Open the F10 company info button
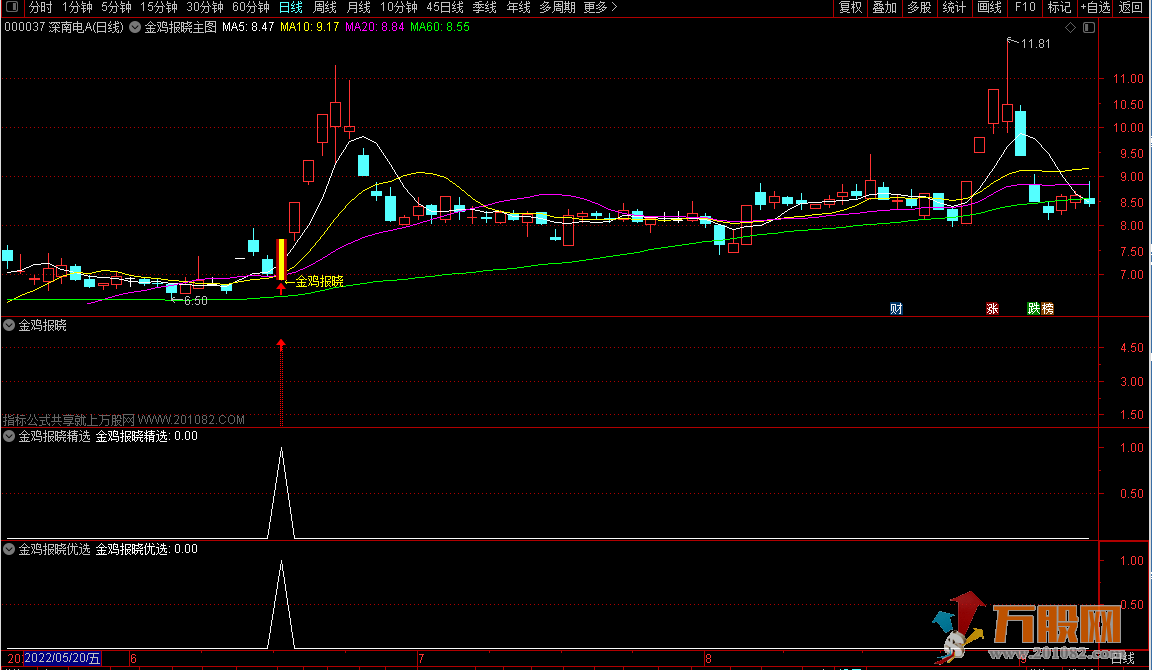This screenshot has width=1152, height=670. pyautogui.click(x=1025, y=7)
